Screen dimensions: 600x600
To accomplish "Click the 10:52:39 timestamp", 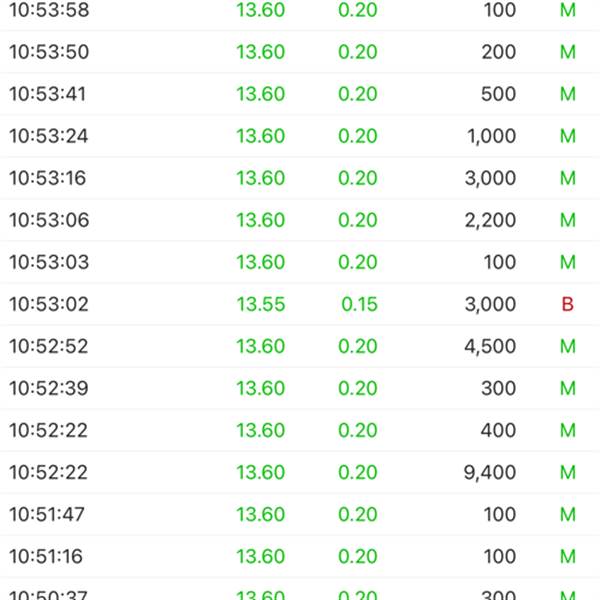I will (x=49, y=388).
